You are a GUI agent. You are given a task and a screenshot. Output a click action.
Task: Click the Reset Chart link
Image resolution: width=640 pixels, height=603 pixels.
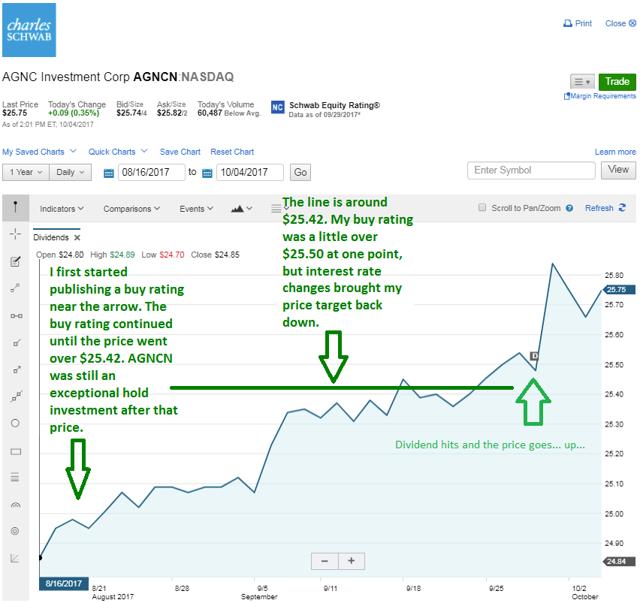pyautogui.click(x=232, y=152)
